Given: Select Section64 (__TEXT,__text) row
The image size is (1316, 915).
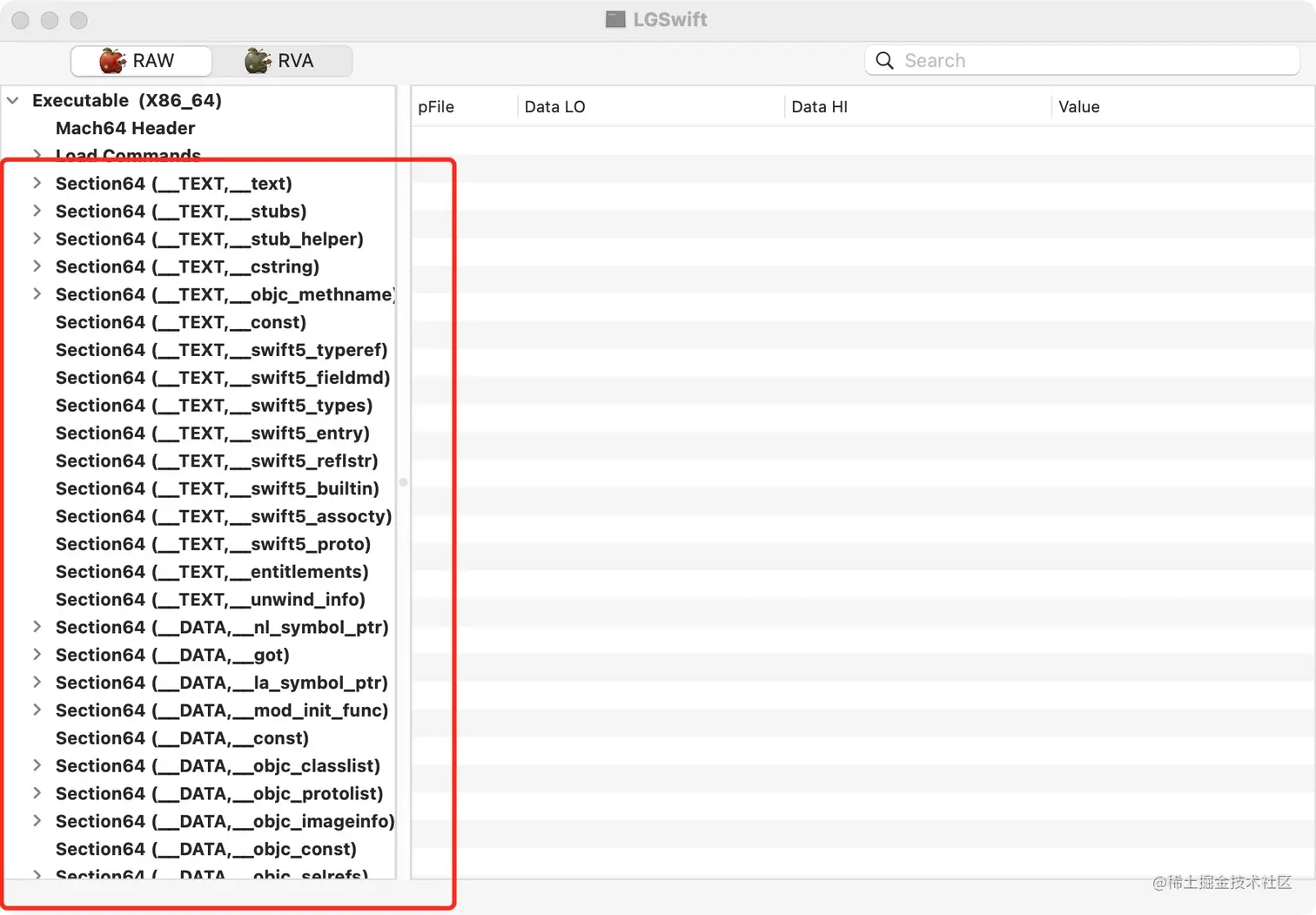Looking at the screenshot, I should (x=199, y=184).
